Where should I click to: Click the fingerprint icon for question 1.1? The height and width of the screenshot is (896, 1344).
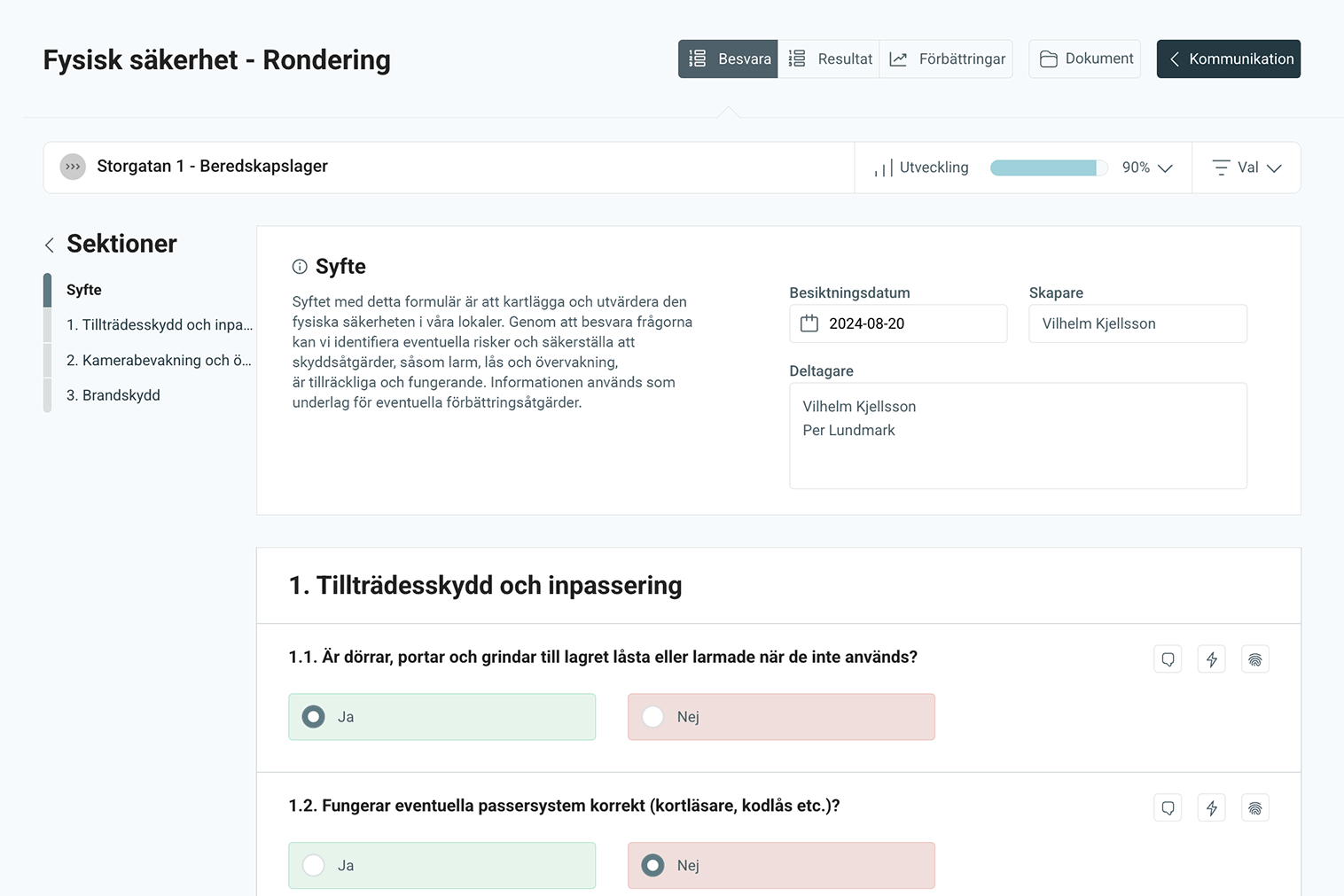[x=1254, y=659]
